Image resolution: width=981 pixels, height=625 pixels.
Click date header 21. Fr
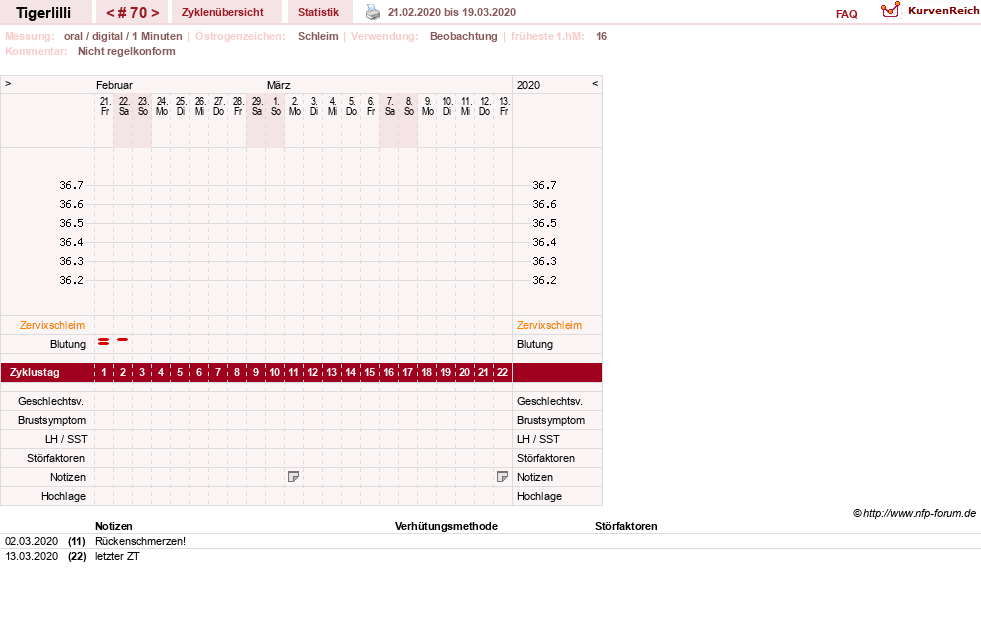pyautogui.click(x=104, y=106)
